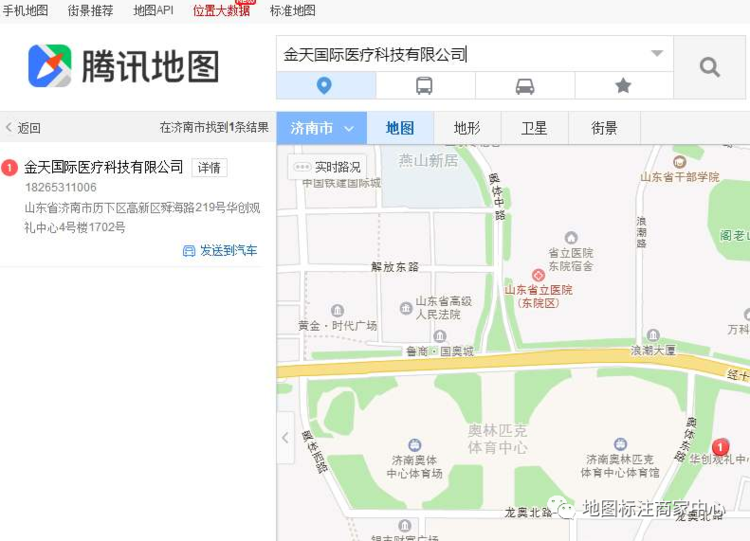Toggle 实时路况 real-time traffic
The image size is (750, 541).
coord(327,167)
